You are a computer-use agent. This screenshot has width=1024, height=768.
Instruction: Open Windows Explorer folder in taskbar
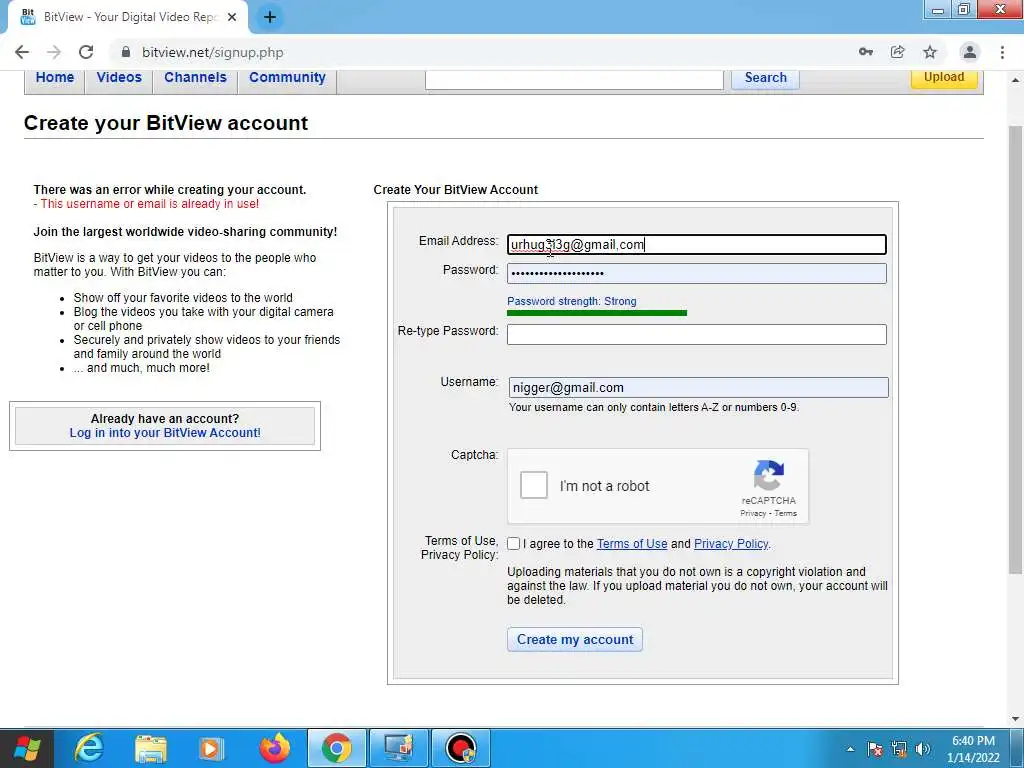point(151,748)
